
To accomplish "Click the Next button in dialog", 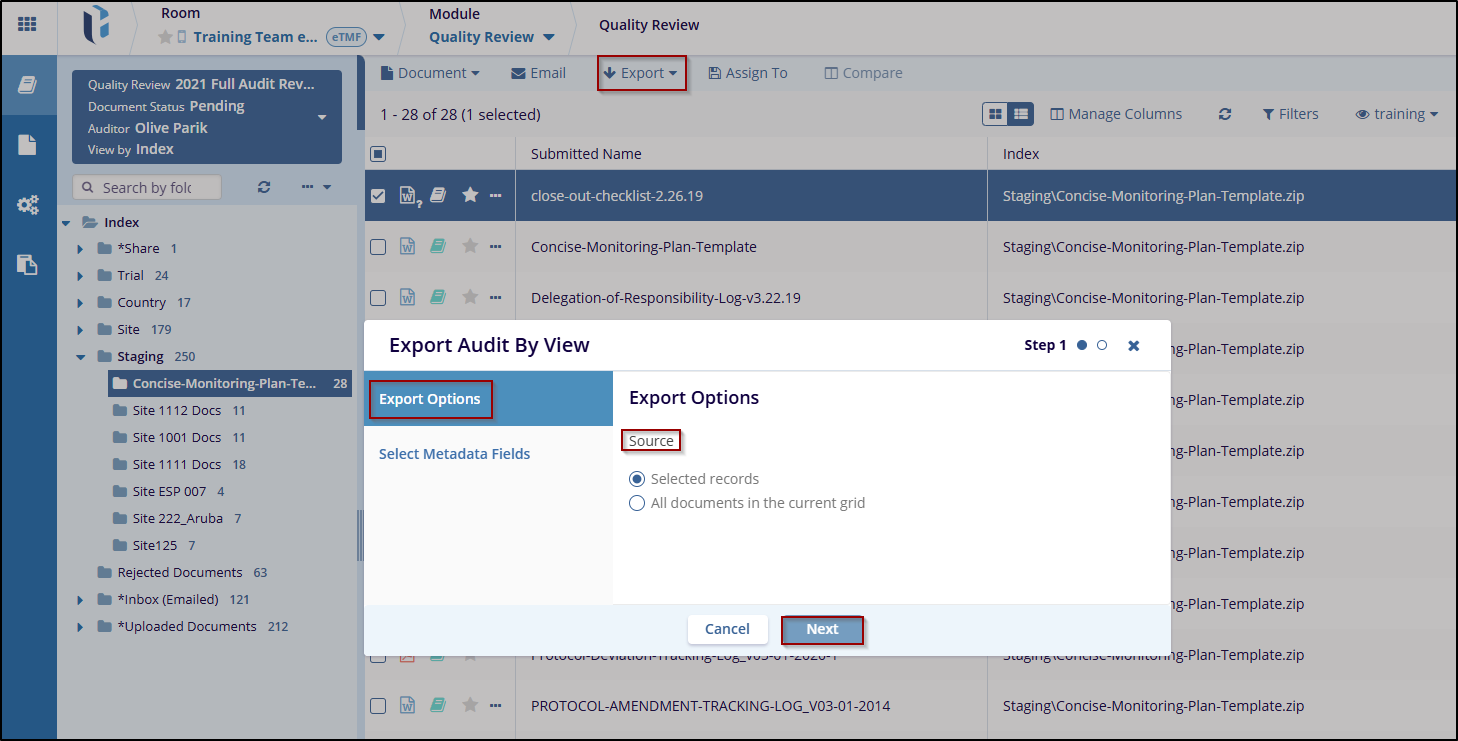I will (822, 629).
